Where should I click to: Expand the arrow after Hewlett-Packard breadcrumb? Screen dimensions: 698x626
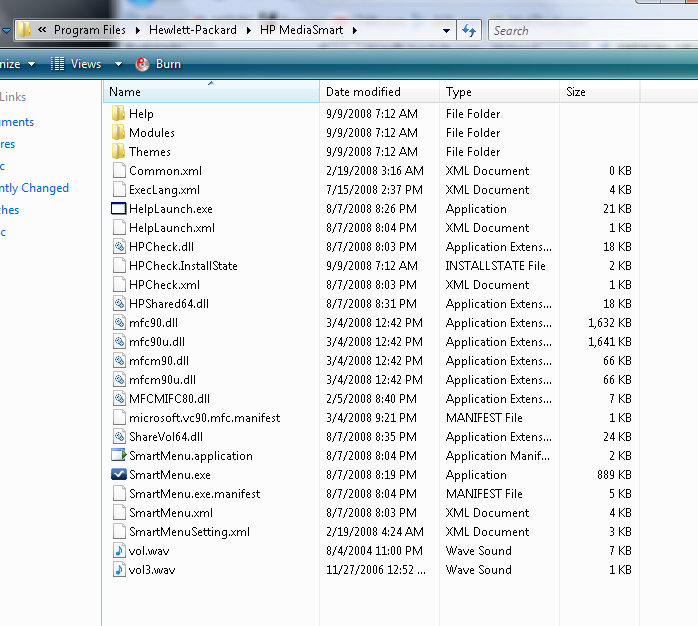(249, 30)
